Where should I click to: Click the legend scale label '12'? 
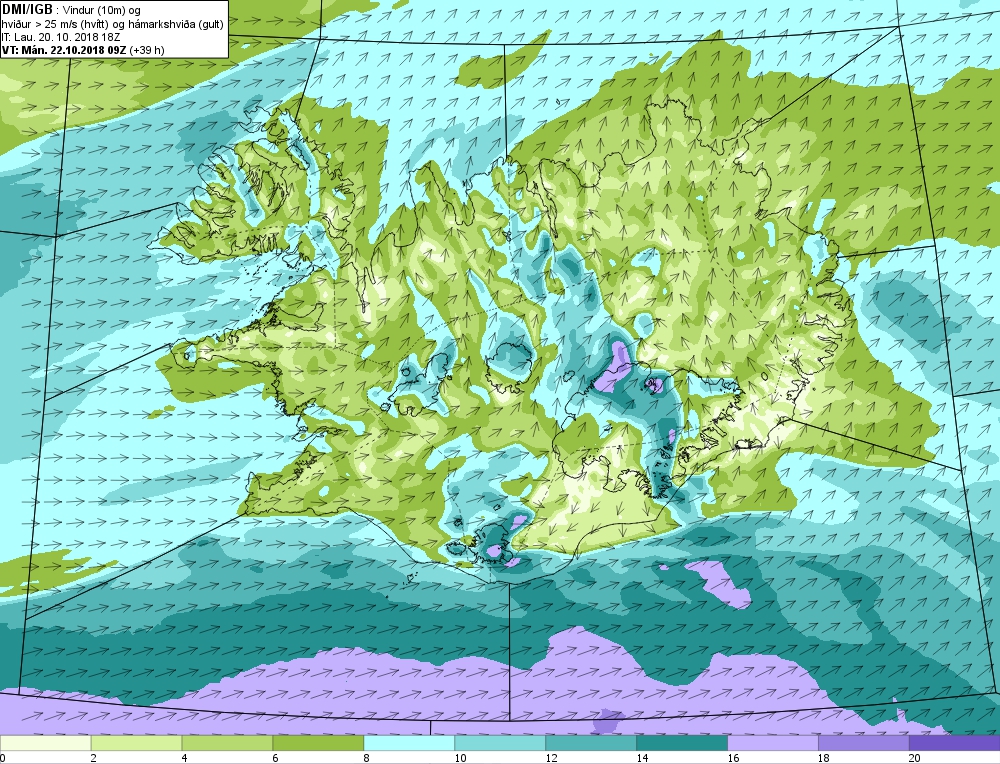pyautogui.click(x=551, y=758)
